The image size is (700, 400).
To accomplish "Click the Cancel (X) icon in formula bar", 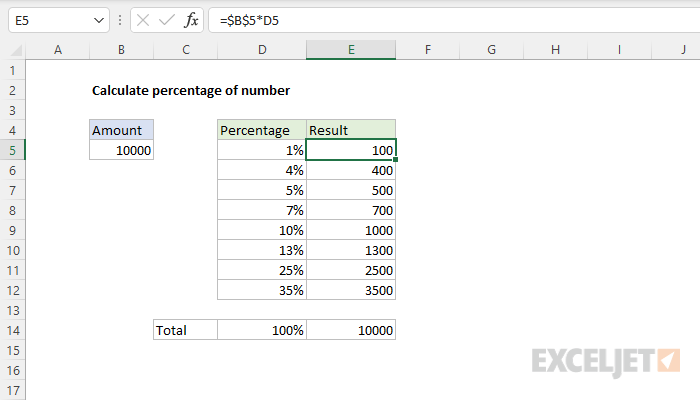I will point(142,20).
